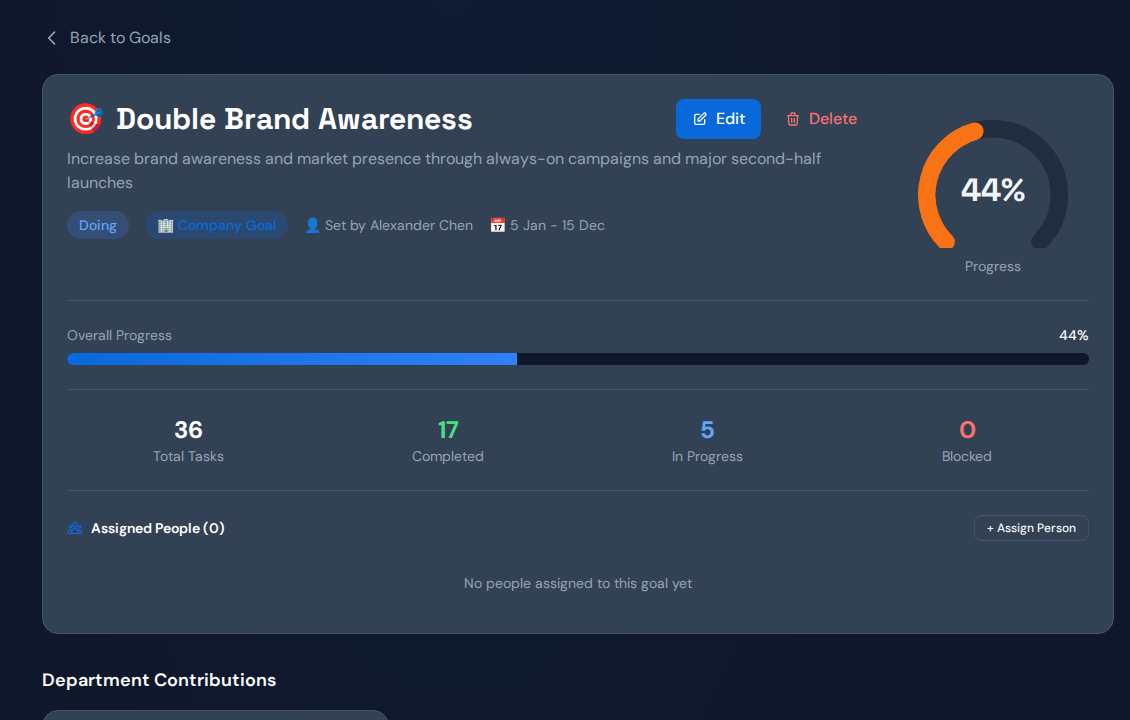The width and height of the screenshot is (1130, 720).
Task: Click the 17 Completed tasks stat
Action: tap(448, 441)
